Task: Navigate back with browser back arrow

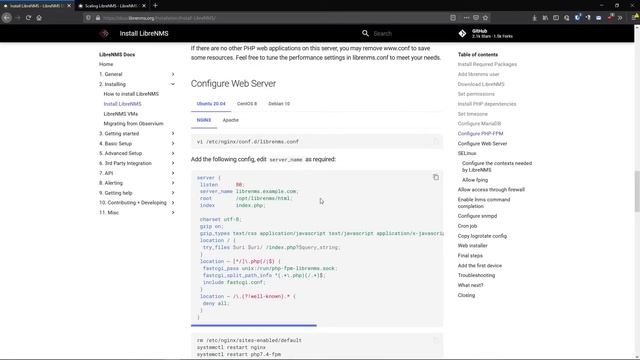Action: coord(7,18)
